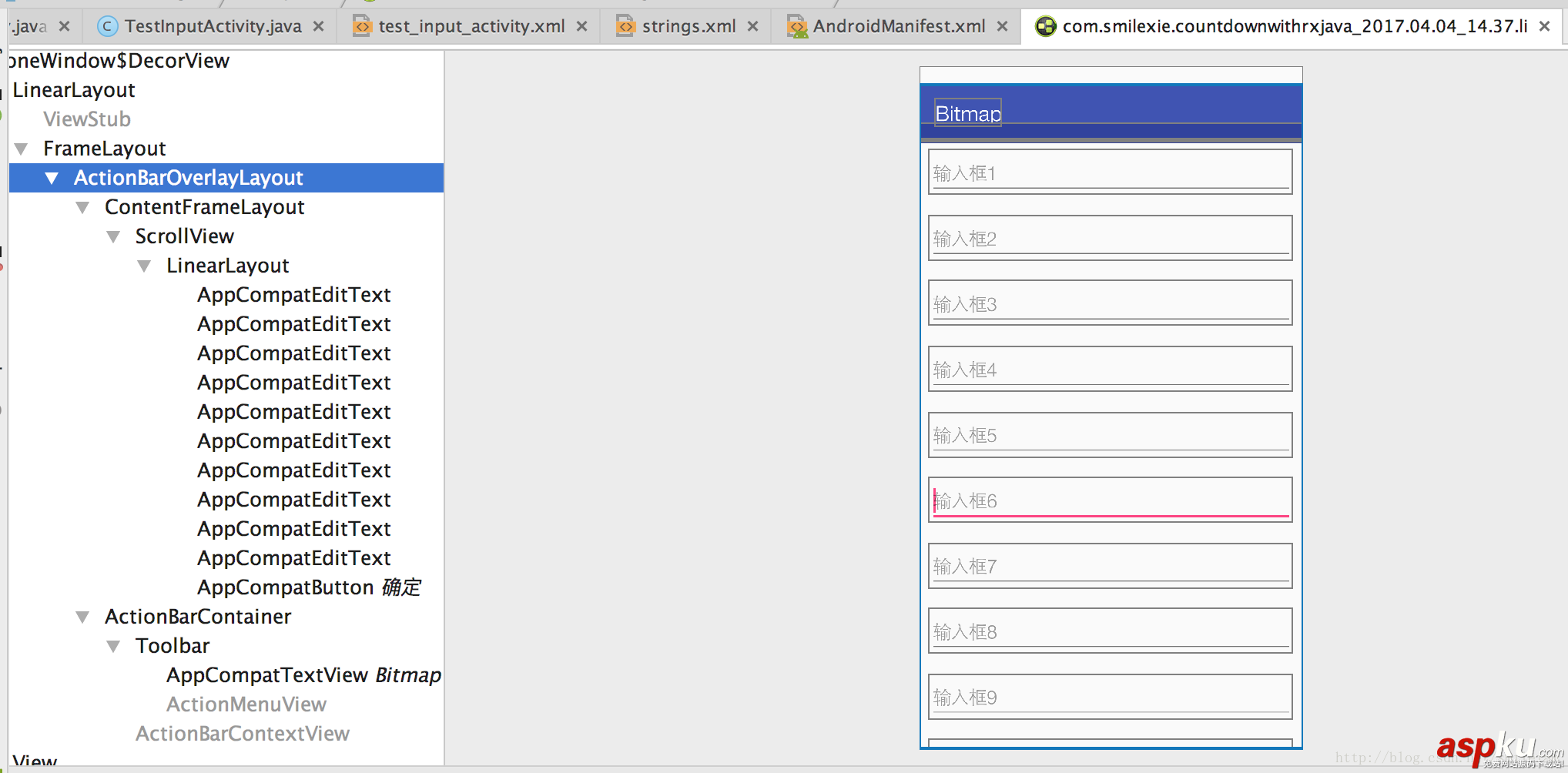1568x773 pixels.
Task: Click the 输入框2 field in preview
Action: click(1111, 238)
